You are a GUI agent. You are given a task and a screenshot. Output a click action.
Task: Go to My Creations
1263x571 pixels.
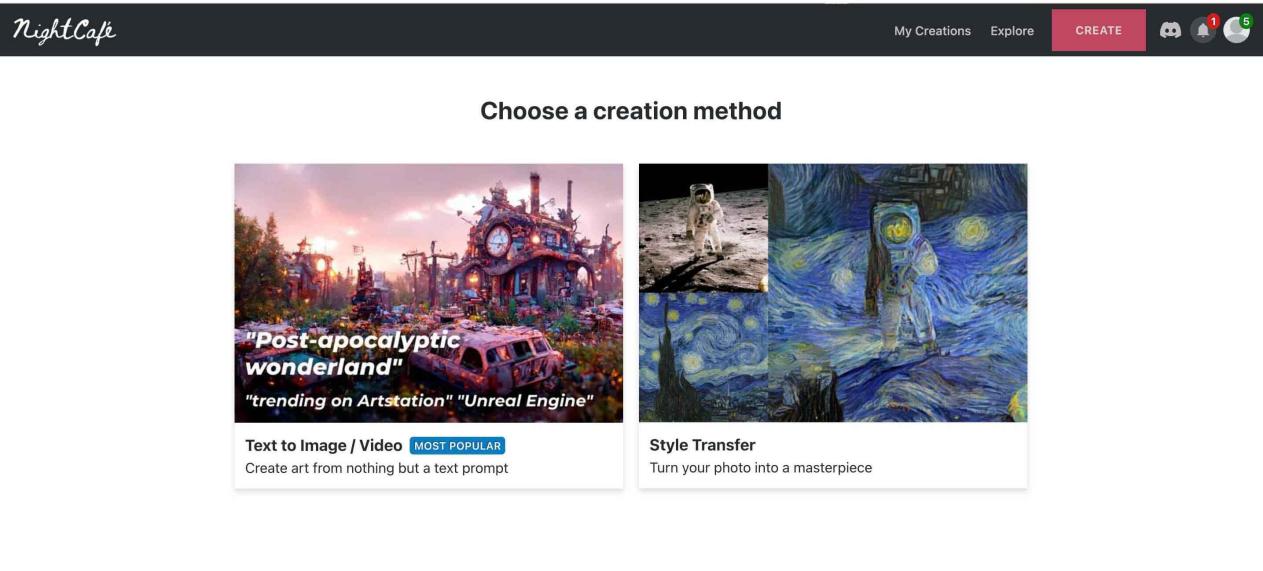[x=932, y=31]
